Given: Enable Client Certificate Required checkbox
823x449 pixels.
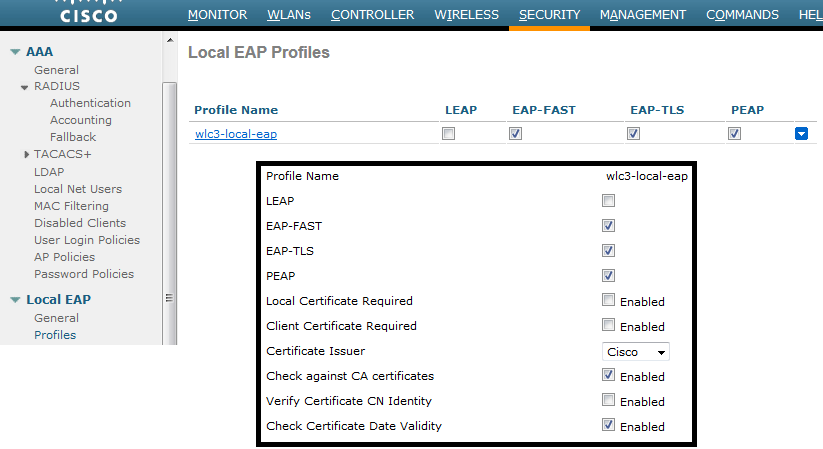Looking at the screenshot, I should click(x=608, y=325).
